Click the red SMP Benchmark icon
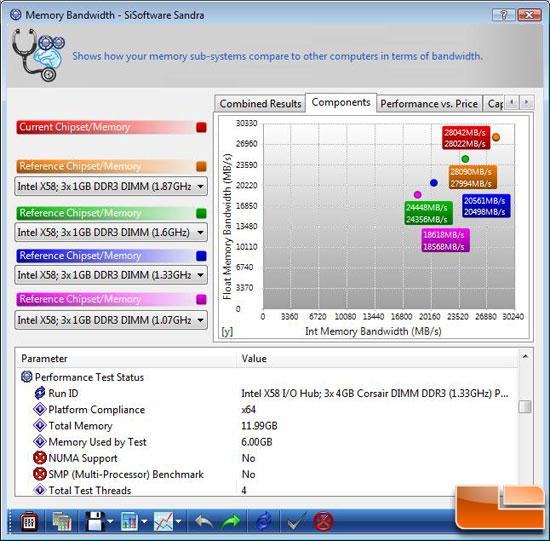The height and width of the screenshot is (541, 550). coord(40,474)
